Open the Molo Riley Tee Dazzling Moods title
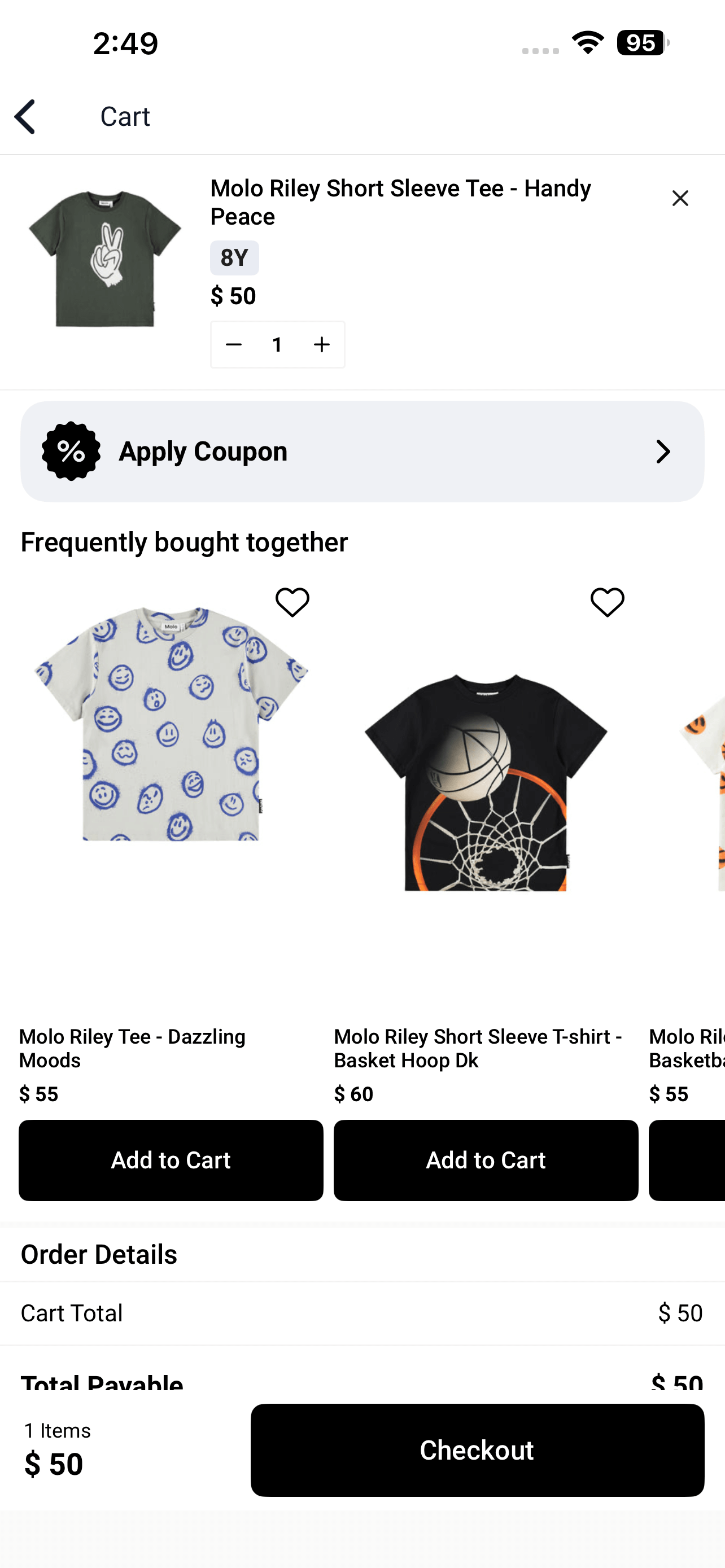The width and height of the screenshot is (725, 1568). (132, 1048)
